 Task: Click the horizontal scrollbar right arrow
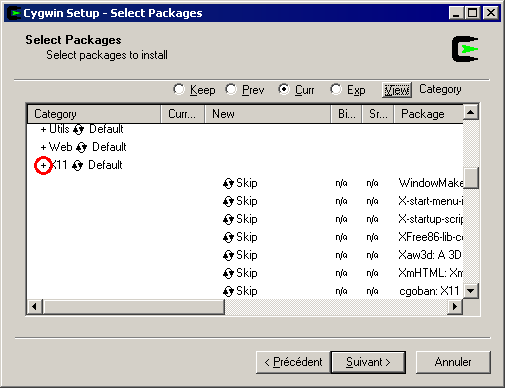click(x=455, y=306)
